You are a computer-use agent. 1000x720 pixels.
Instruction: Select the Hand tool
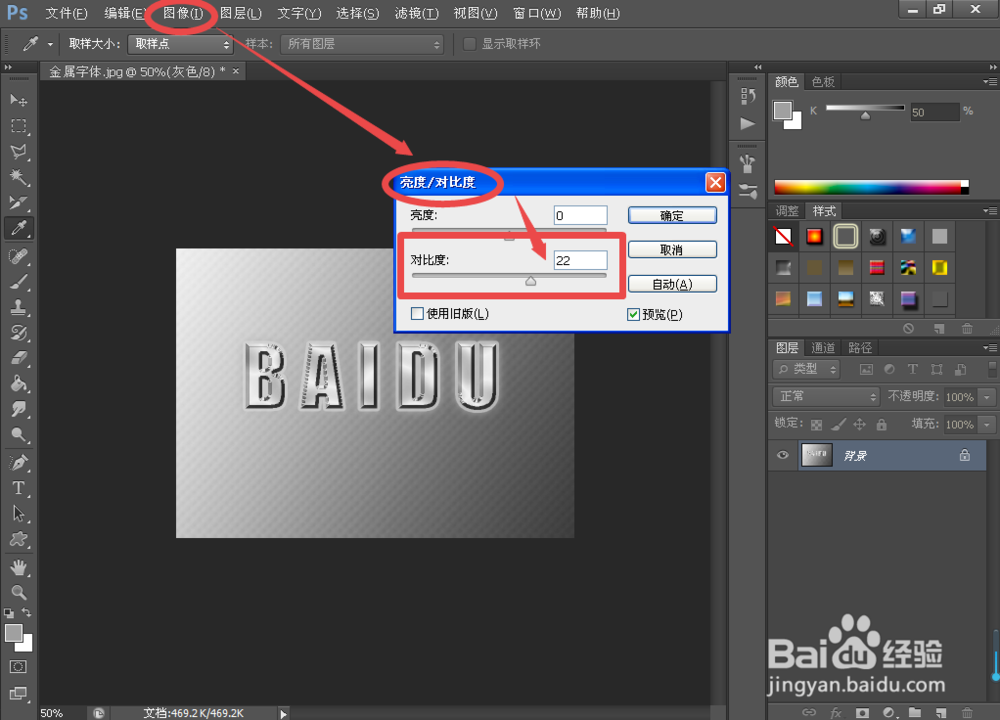[x=18, y=567]
